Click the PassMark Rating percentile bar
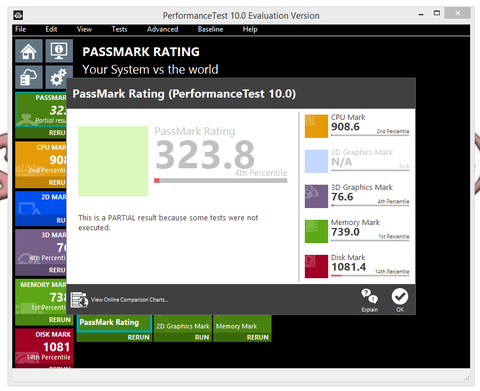The width and height of the screenshot is (480, 391). (x=220, y=181)
